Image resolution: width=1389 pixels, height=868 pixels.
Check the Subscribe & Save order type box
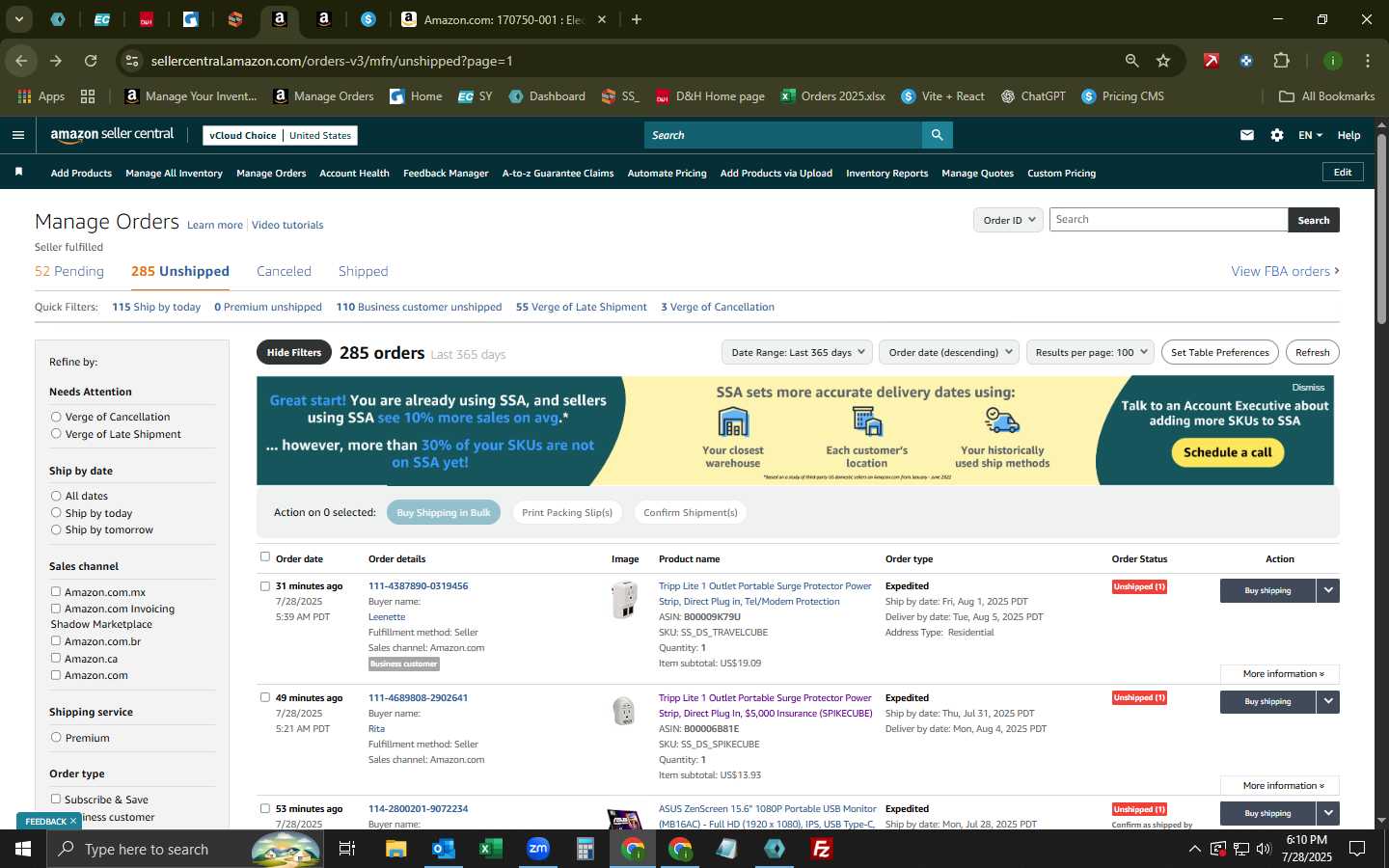56,799
